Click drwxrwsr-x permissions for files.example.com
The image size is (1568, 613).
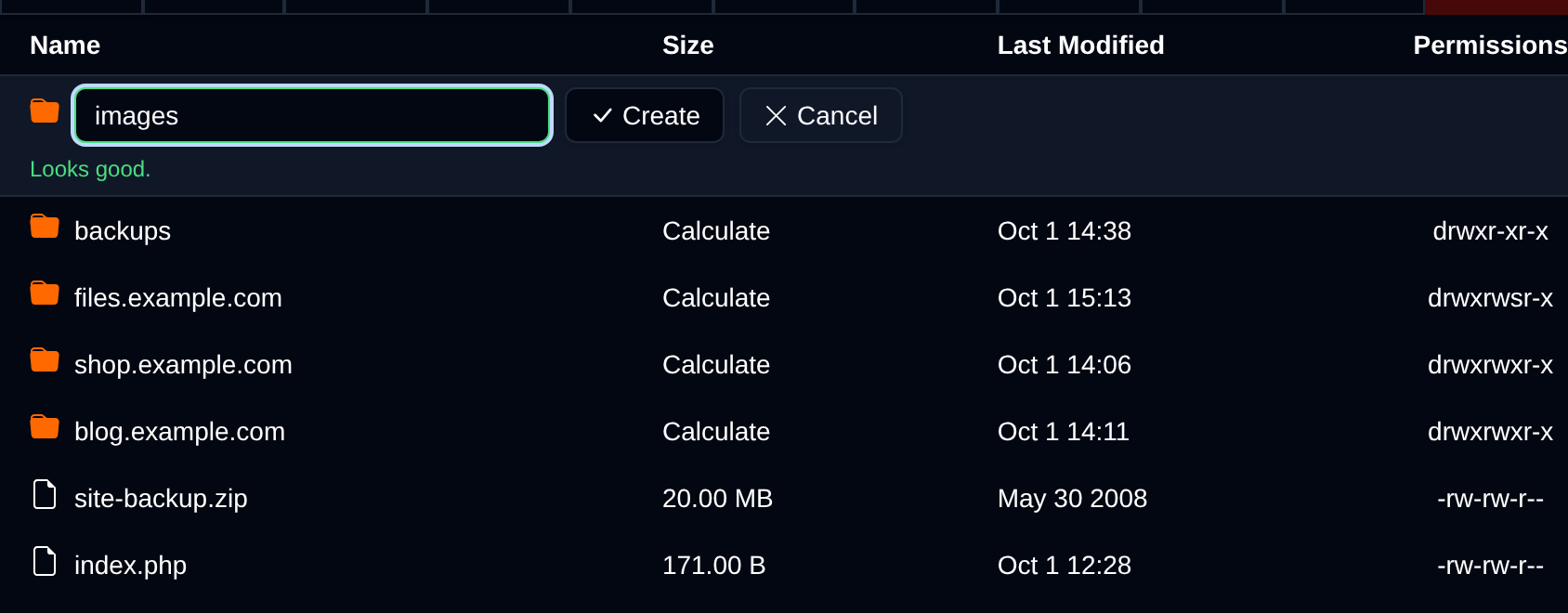pos(1490,298)
